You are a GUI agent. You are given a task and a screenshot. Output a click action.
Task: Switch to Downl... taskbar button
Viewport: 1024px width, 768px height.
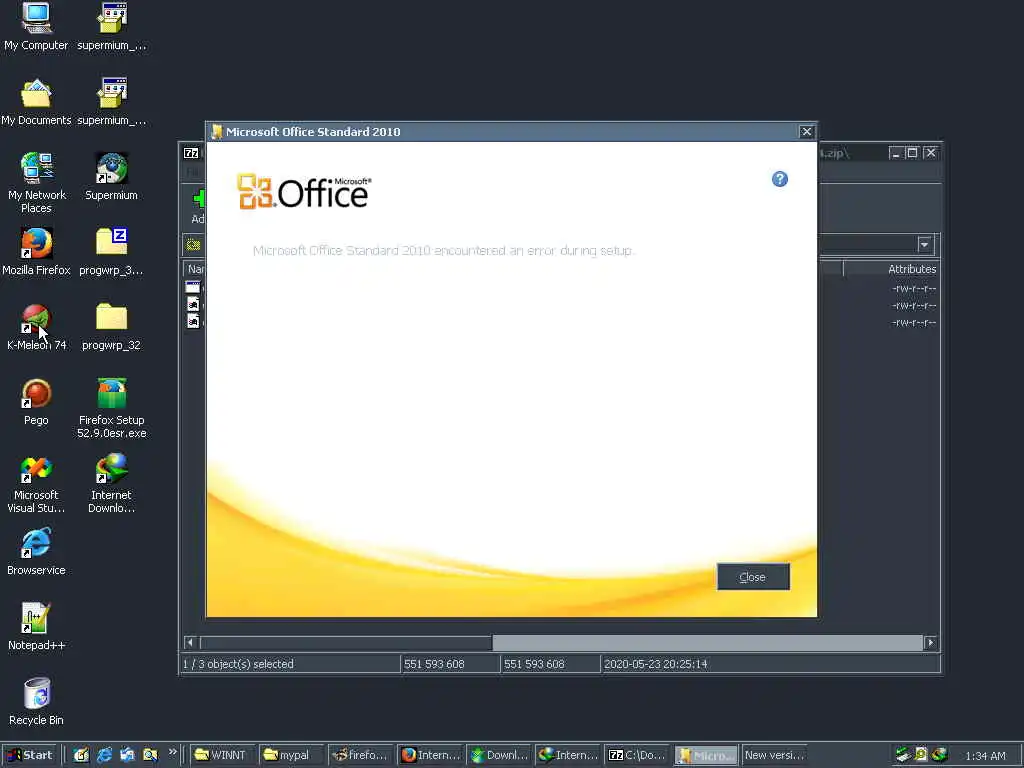coord(499,755)
